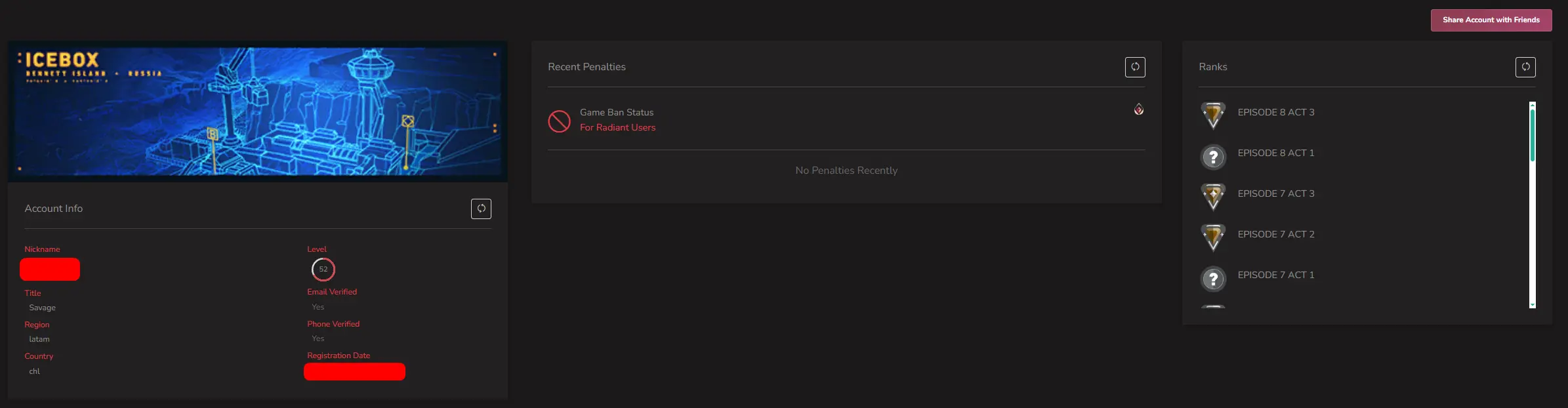The height and width of the screenshot is (408, 1568).
Task: Click the Radiant rank icon in penalties
Action: pos(1139,110)
